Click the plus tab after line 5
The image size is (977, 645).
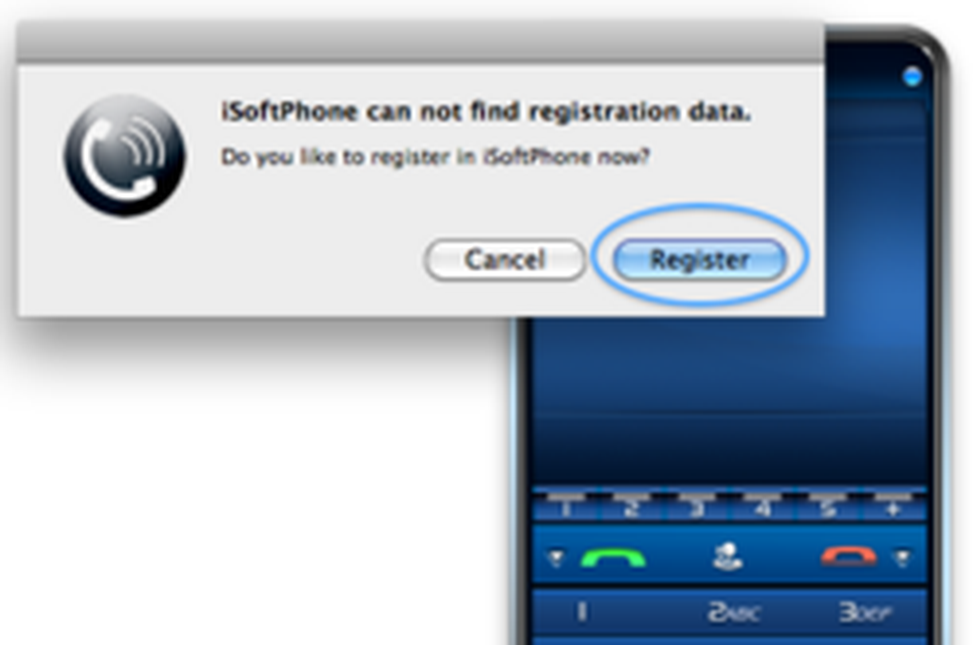893,508
